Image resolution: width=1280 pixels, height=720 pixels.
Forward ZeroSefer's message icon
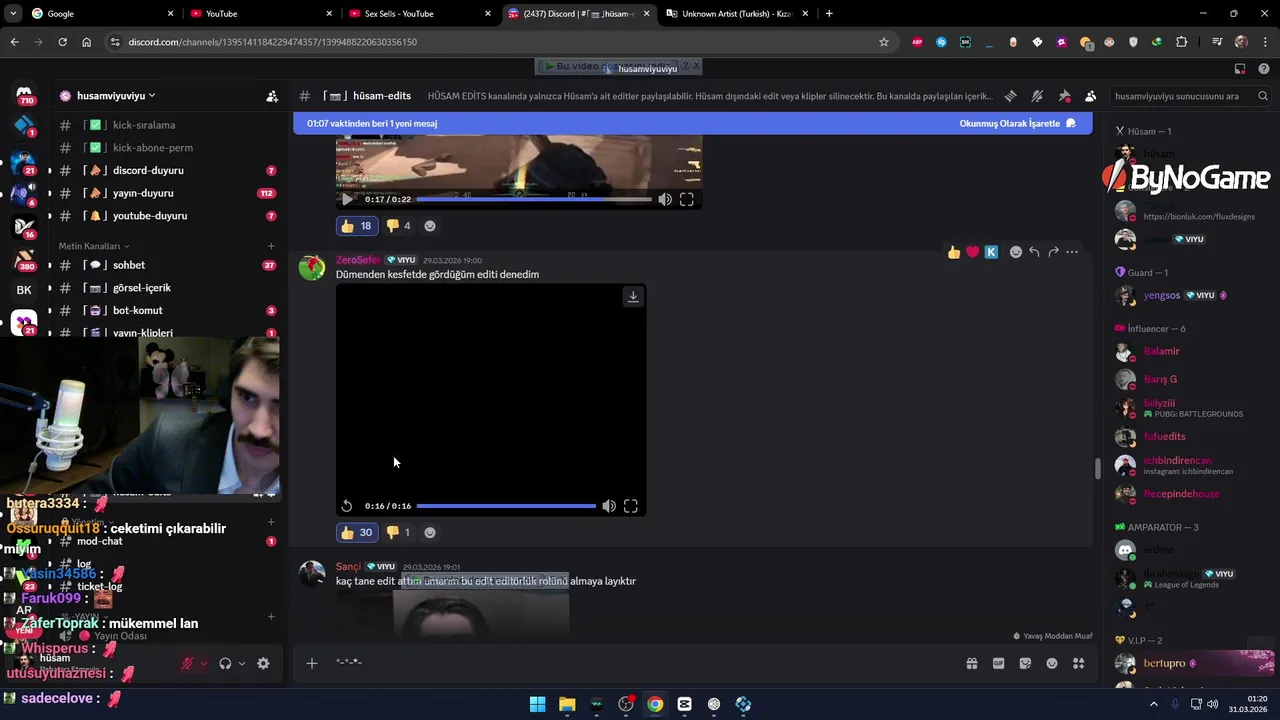1053,252
